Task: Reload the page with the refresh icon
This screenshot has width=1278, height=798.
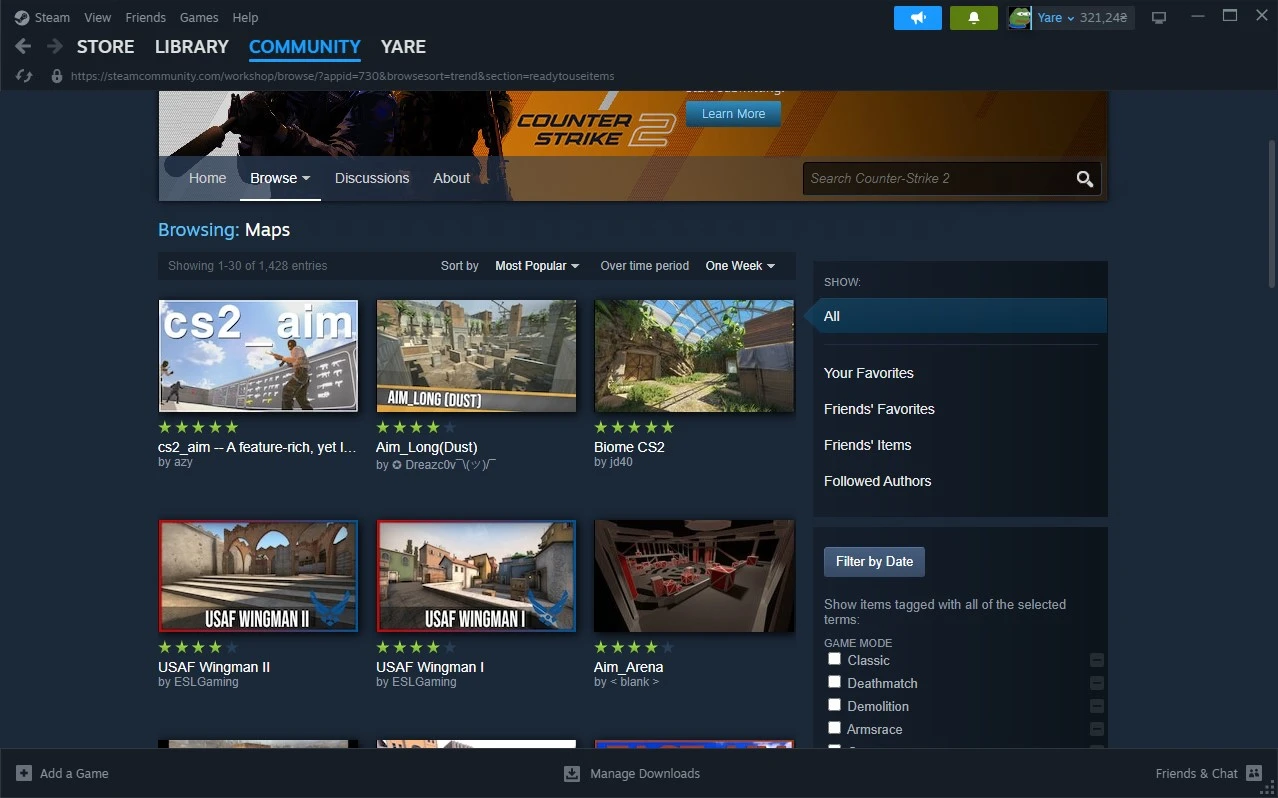Action: pyautogui.click(x=25, y=76)
